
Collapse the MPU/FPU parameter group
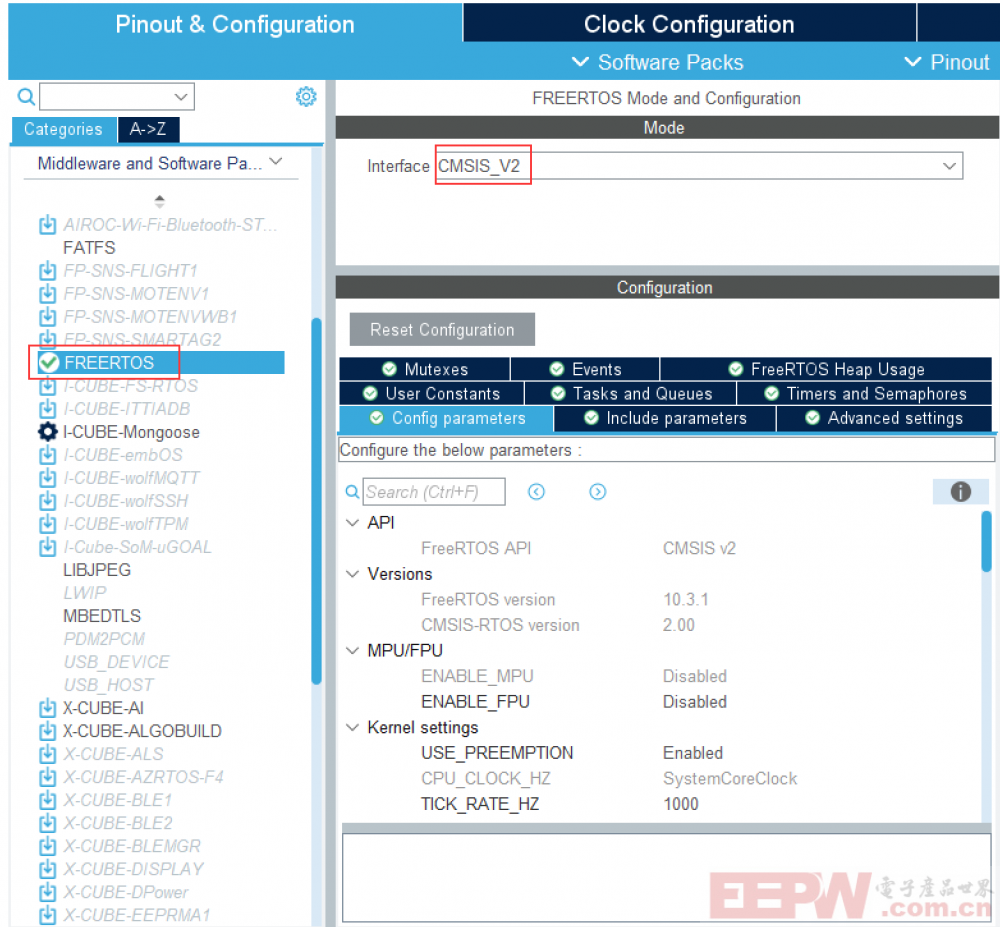coord(352,650)
